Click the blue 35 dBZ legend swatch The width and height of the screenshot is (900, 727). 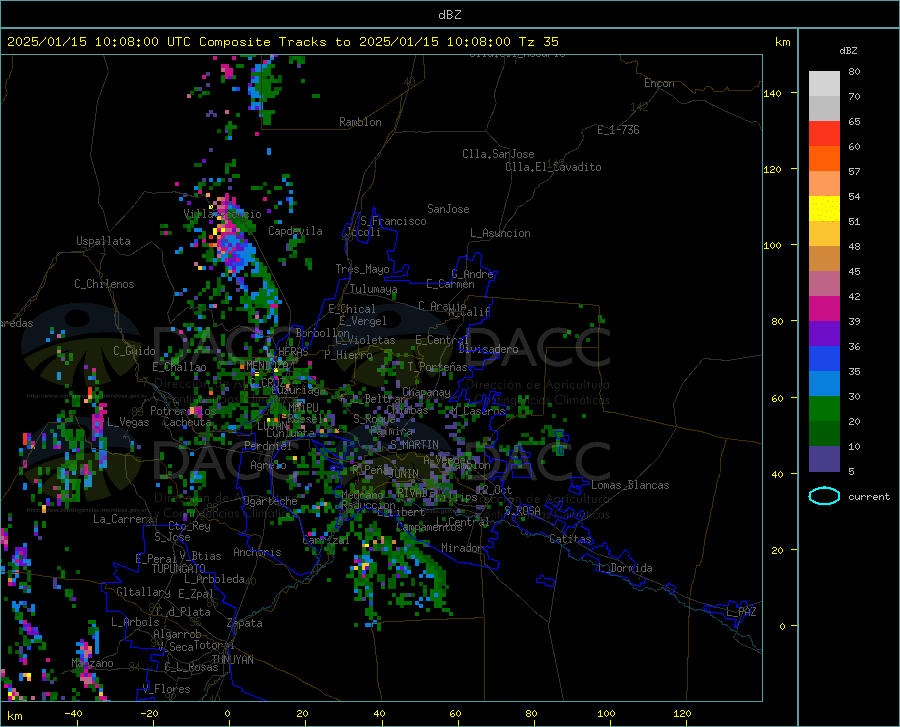pyautogui.click(x=824, y=359)
